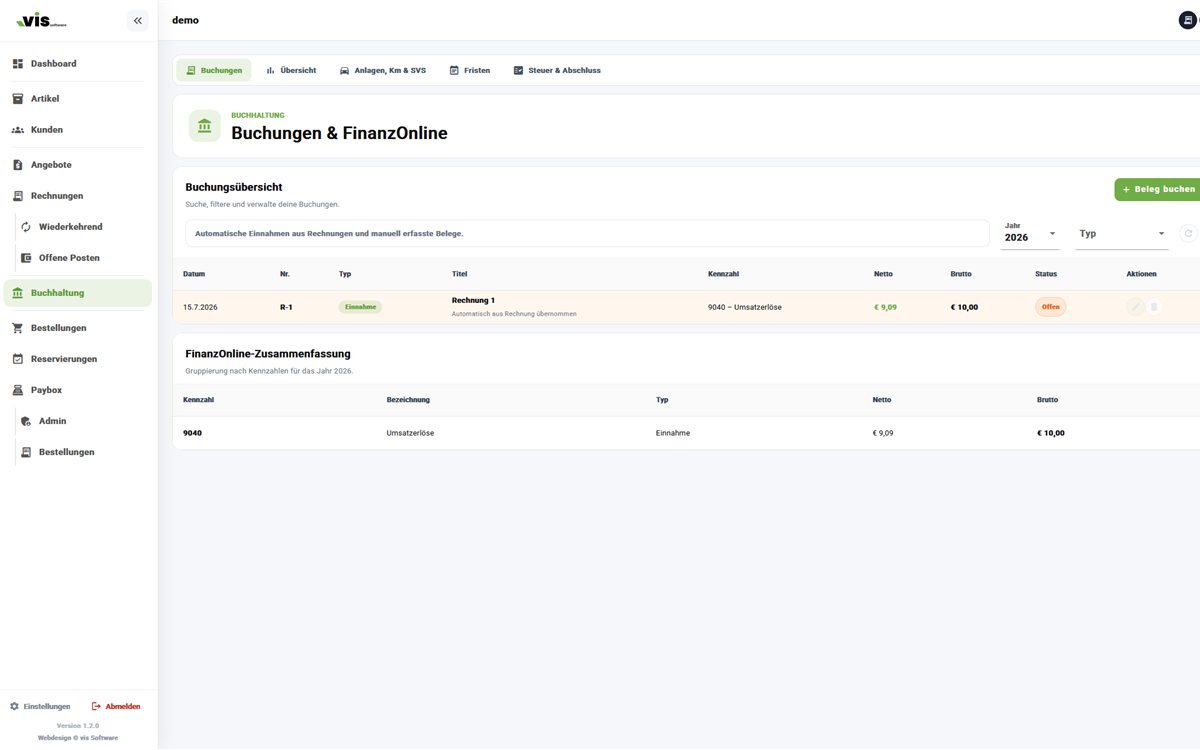
Task: Click the Titel column header
Action: coord(459,274)
